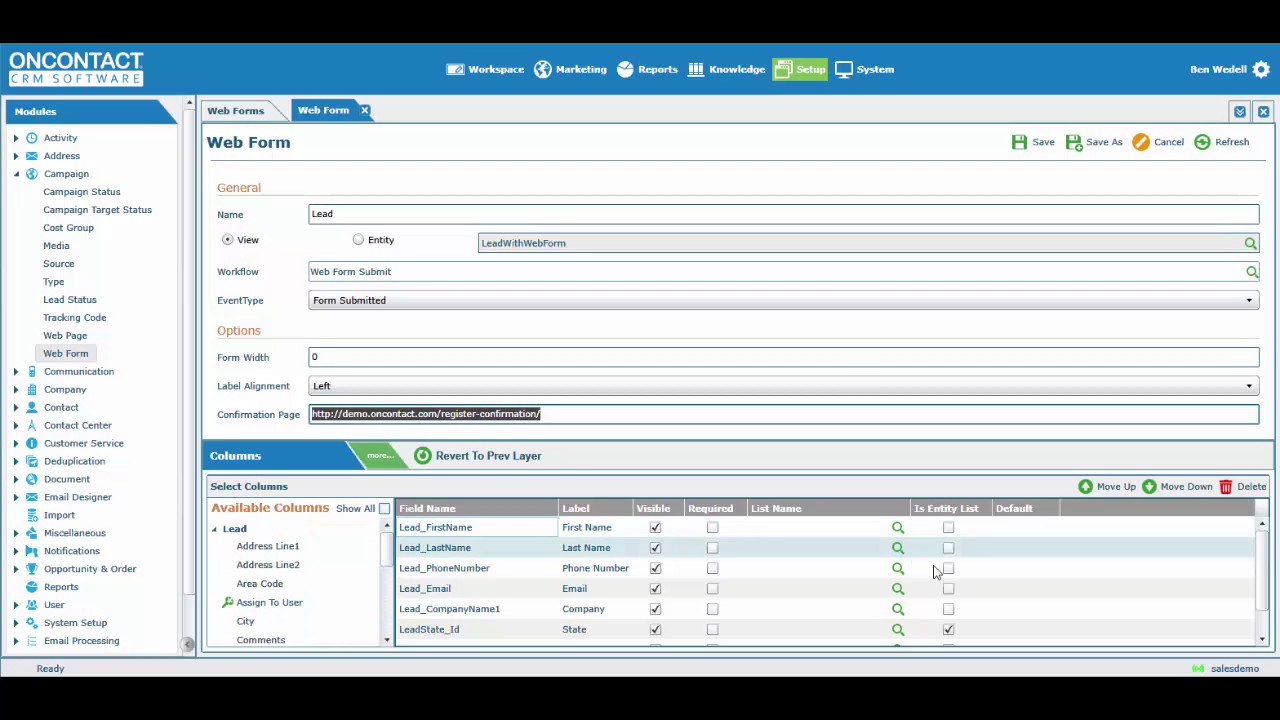Switch to the Web Forms tab
The height and width of the screenshot is (720, 1280).
tap(236, 111)
